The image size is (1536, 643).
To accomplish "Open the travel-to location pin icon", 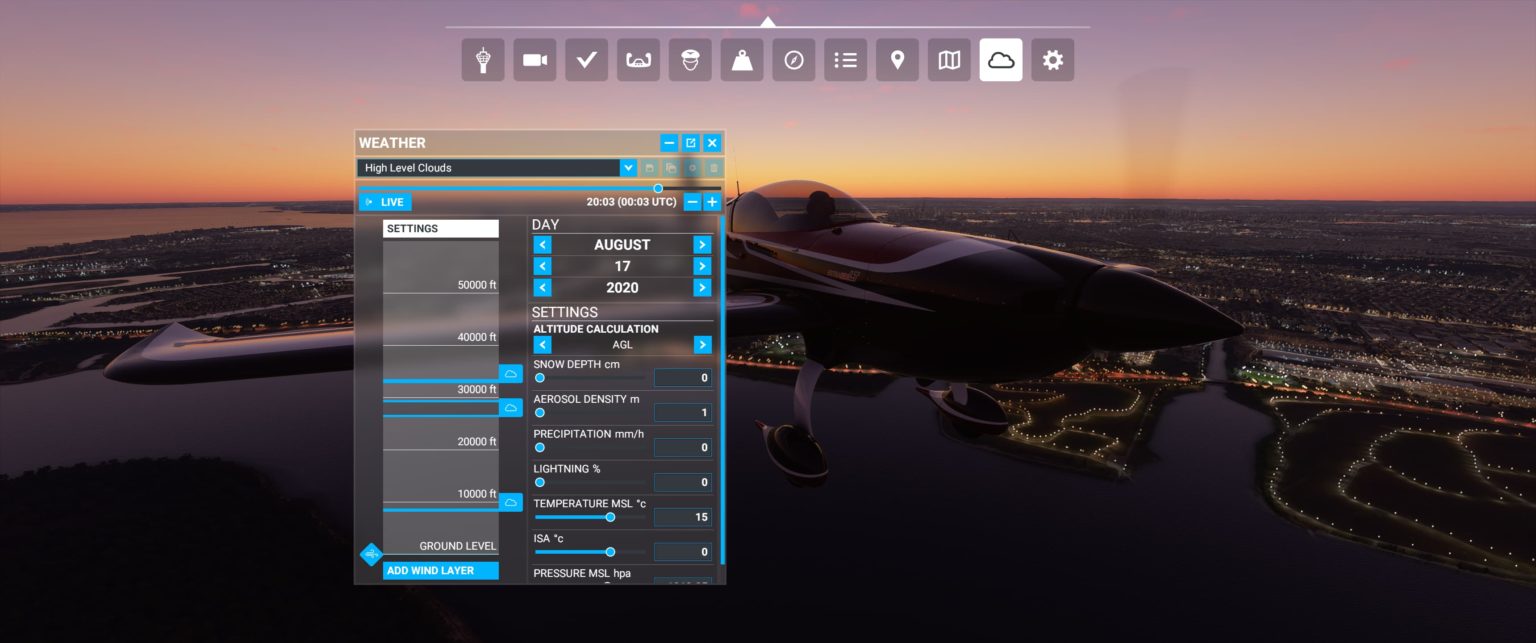I will click(x=897, y=59).
